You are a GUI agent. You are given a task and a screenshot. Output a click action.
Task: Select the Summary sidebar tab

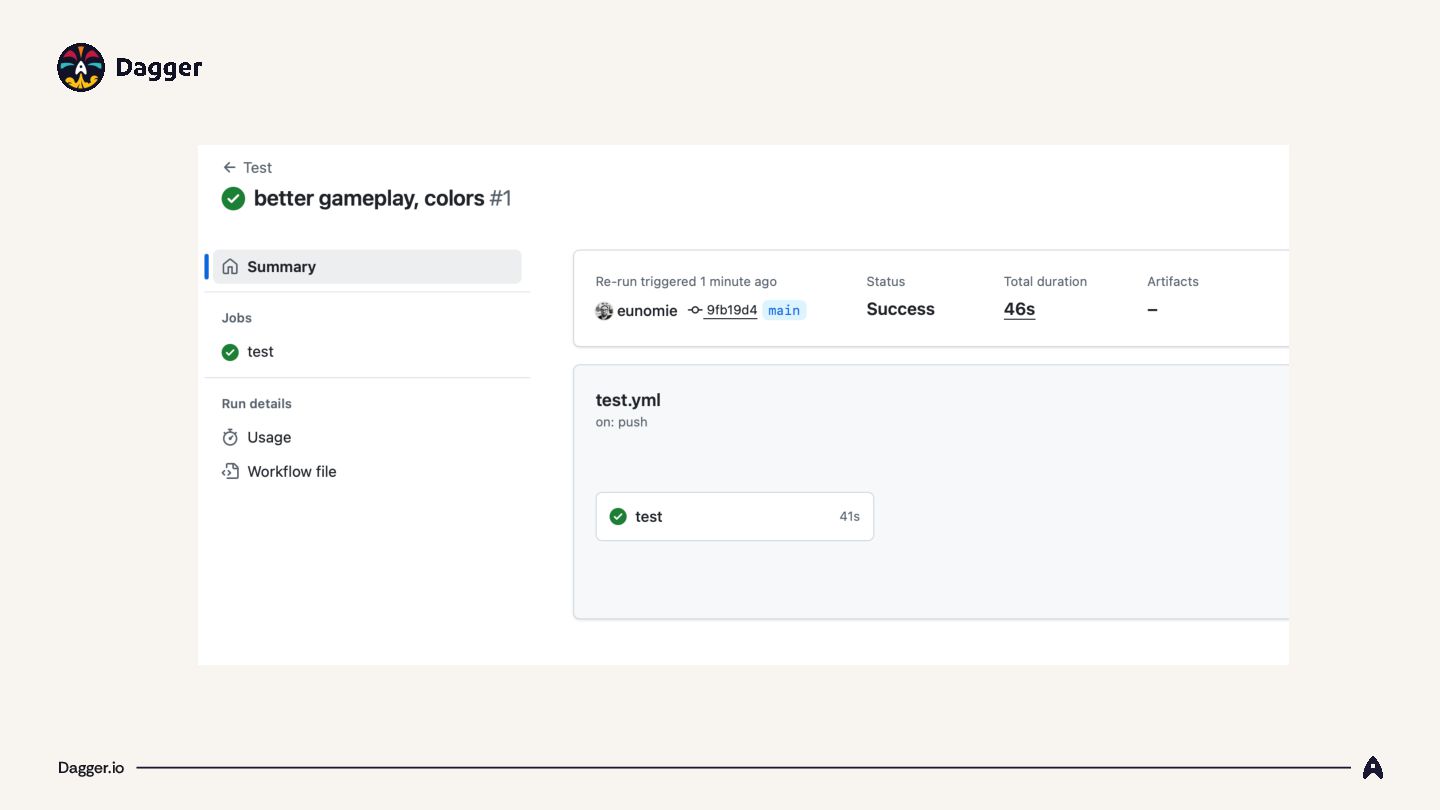[x=366, y=267]
